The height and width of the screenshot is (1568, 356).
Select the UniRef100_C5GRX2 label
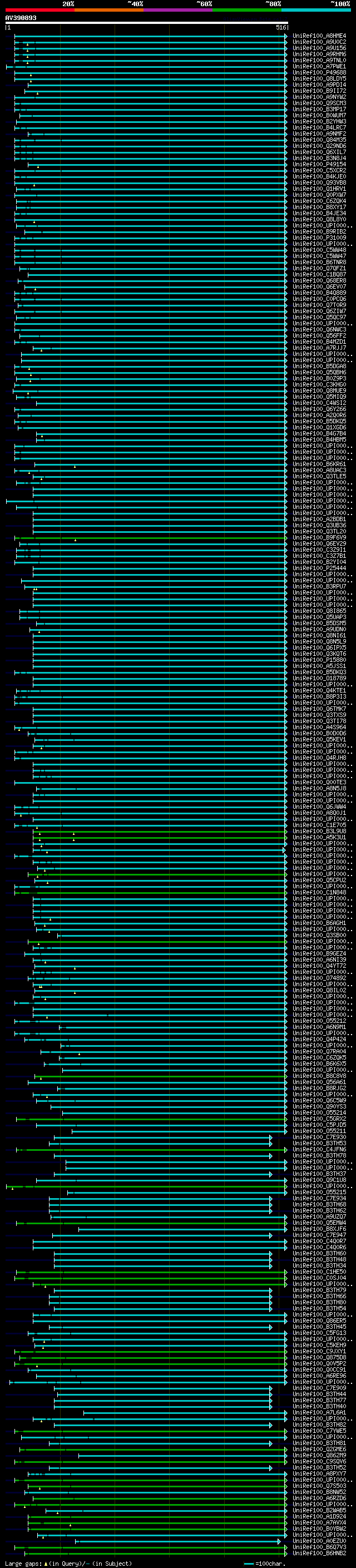pyautogui.click(x=319, y=1119)
